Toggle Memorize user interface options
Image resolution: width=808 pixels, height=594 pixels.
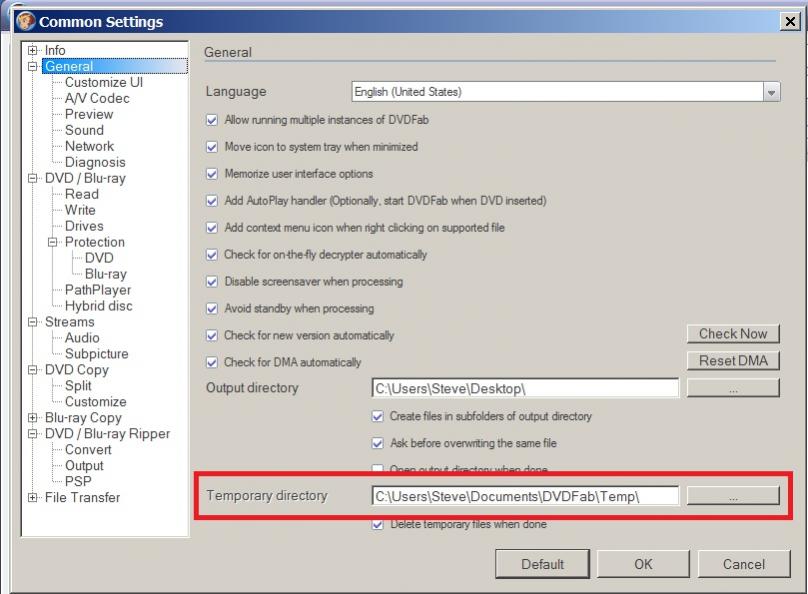212,174
